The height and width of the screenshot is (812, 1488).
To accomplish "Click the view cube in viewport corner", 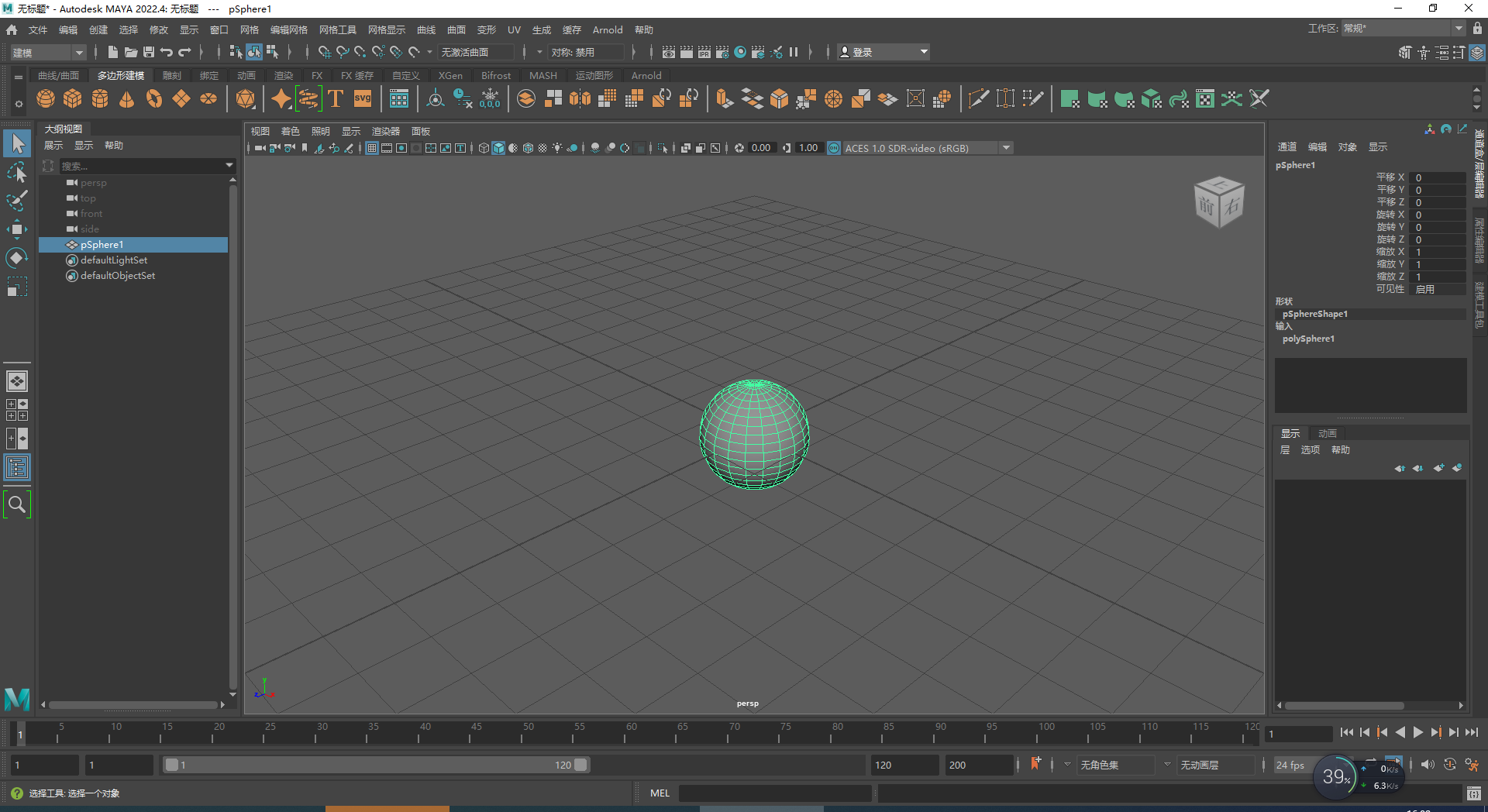I will pyautogui.click(x=1219, y=202).
